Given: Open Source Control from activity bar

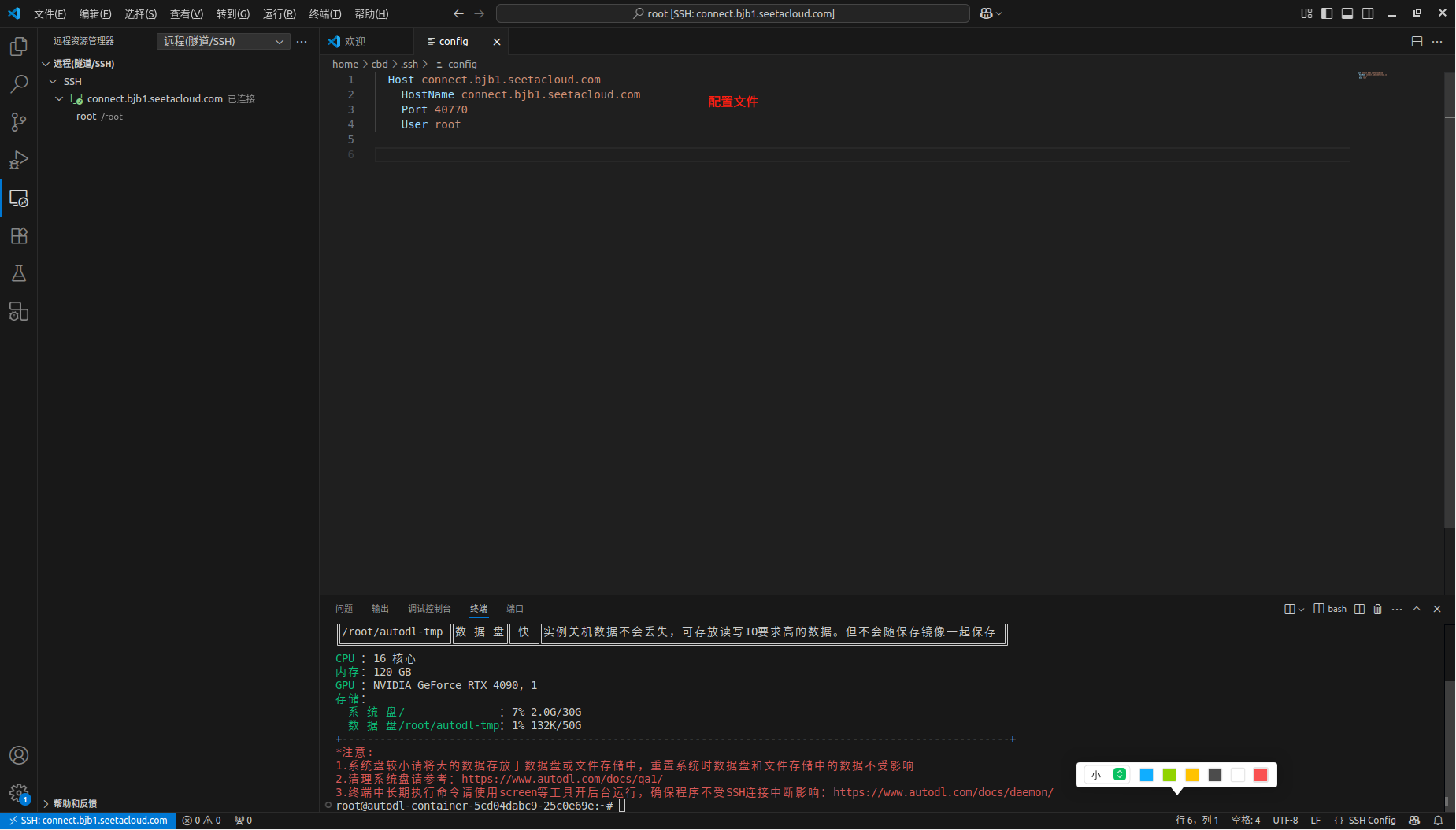Looking at the screenshot, I should click(x=18, y=122).
